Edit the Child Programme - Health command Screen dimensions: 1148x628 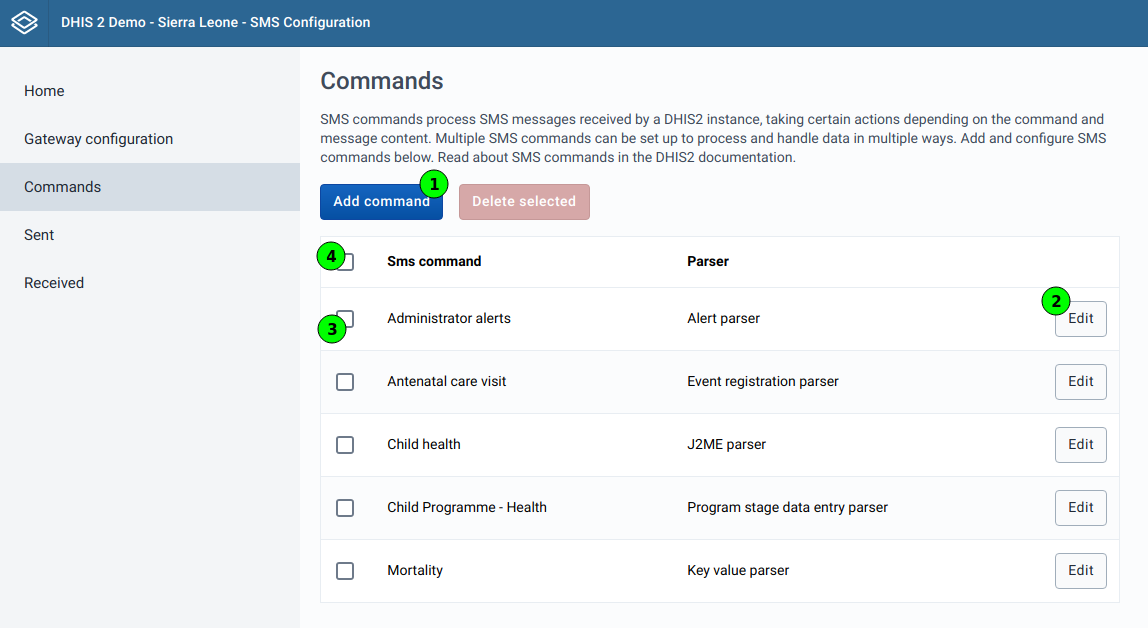point(1080,507)
